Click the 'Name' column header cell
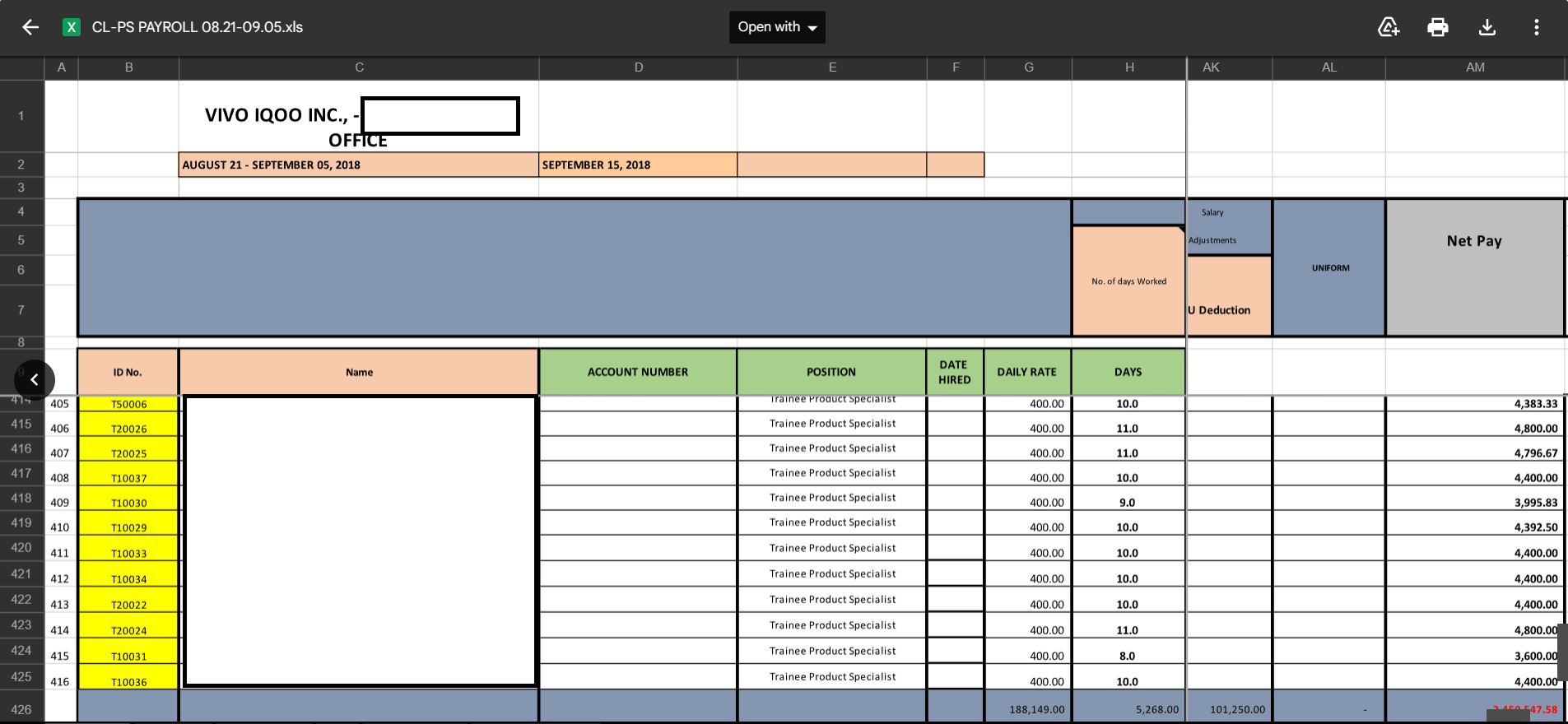Image resolution: width=1568 pixels, height=724 pixels. click(x=359, y=372)
